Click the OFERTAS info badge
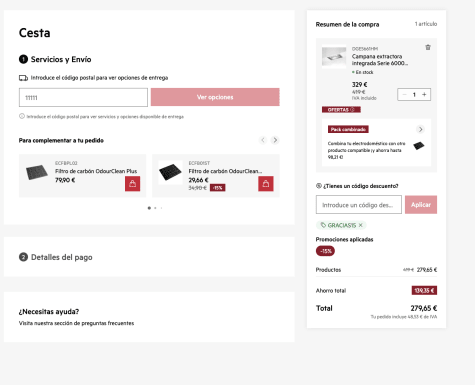475x385 pixels. click(341, 110)
